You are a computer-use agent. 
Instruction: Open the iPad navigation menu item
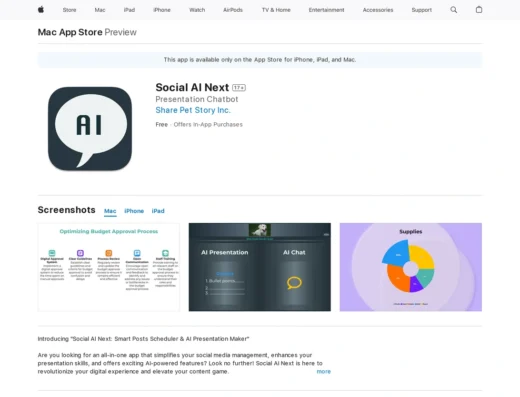coord(129,10)
